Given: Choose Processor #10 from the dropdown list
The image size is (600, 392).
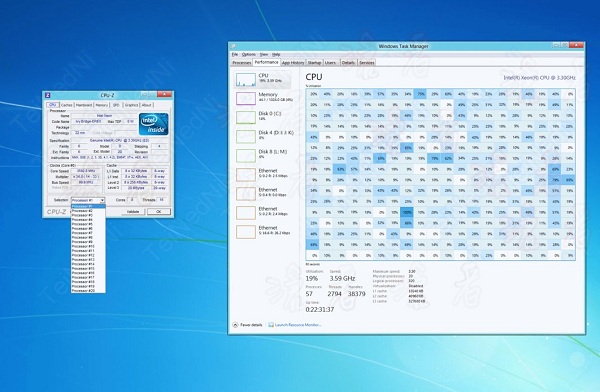Looking at the screenshot, I should [x=83, y=246].
